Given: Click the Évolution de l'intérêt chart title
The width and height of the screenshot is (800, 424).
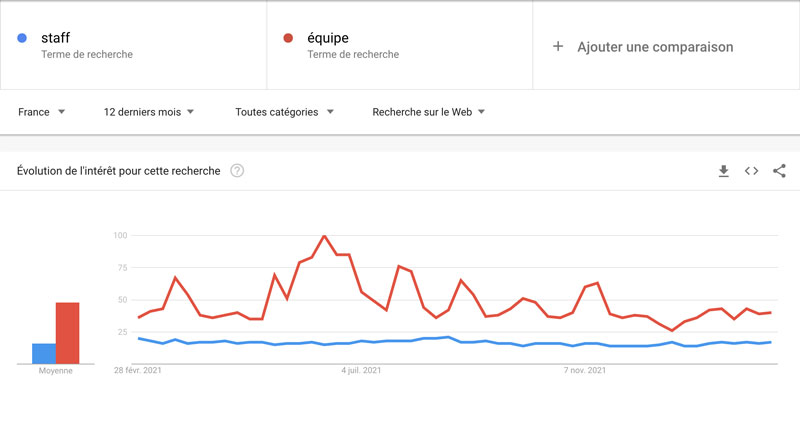Looking at the screenshot, I should click(119, 171).
